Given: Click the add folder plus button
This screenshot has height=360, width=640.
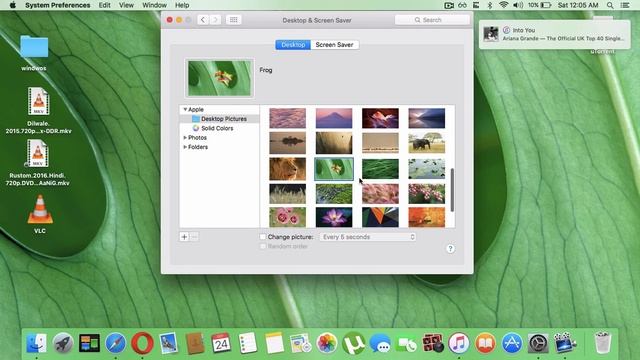Looking at the screenshot, I should click(x=184, y=237).
